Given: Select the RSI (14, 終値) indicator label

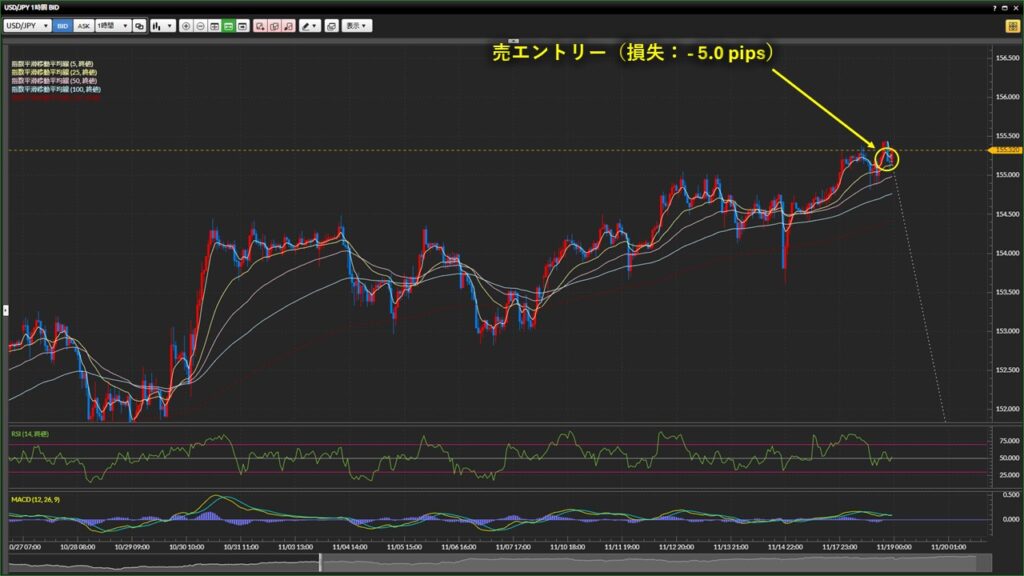Looking at the screenshot, I should click(30, 434).
